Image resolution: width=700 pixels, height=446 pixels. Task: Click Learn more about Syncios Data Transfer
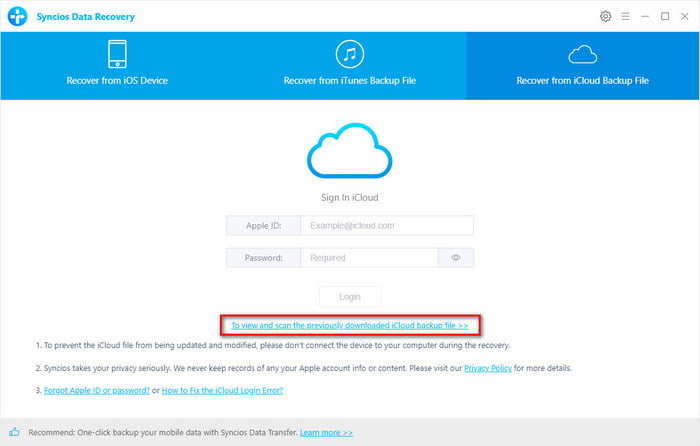click(x=326, y=432)
